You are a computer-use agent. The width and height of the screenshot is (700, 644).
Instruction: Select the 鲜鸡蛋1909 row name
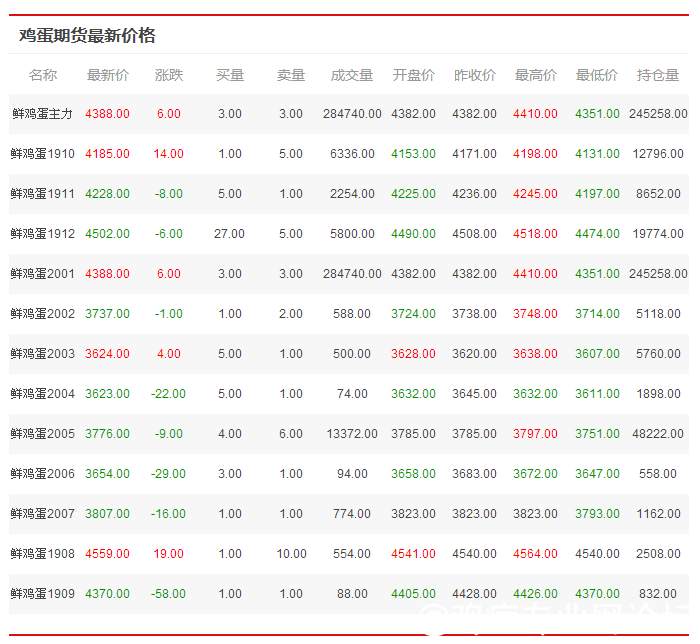[x=42, y=594]
